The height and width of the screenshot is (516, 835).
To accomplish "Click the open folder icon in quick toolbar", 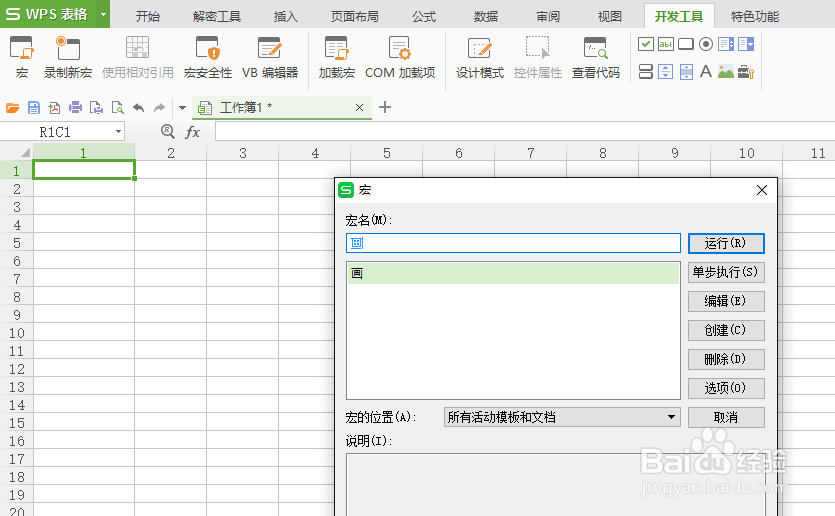I will (x=13, y=108).
